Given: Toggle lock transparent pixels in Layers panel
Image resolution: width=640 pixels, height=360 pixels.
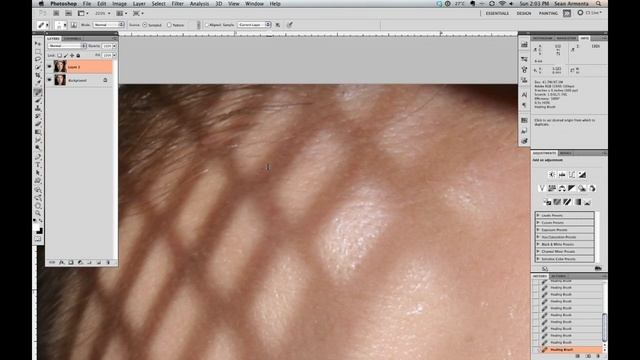Looking at the screenshot, I should (x=60, y=55).
